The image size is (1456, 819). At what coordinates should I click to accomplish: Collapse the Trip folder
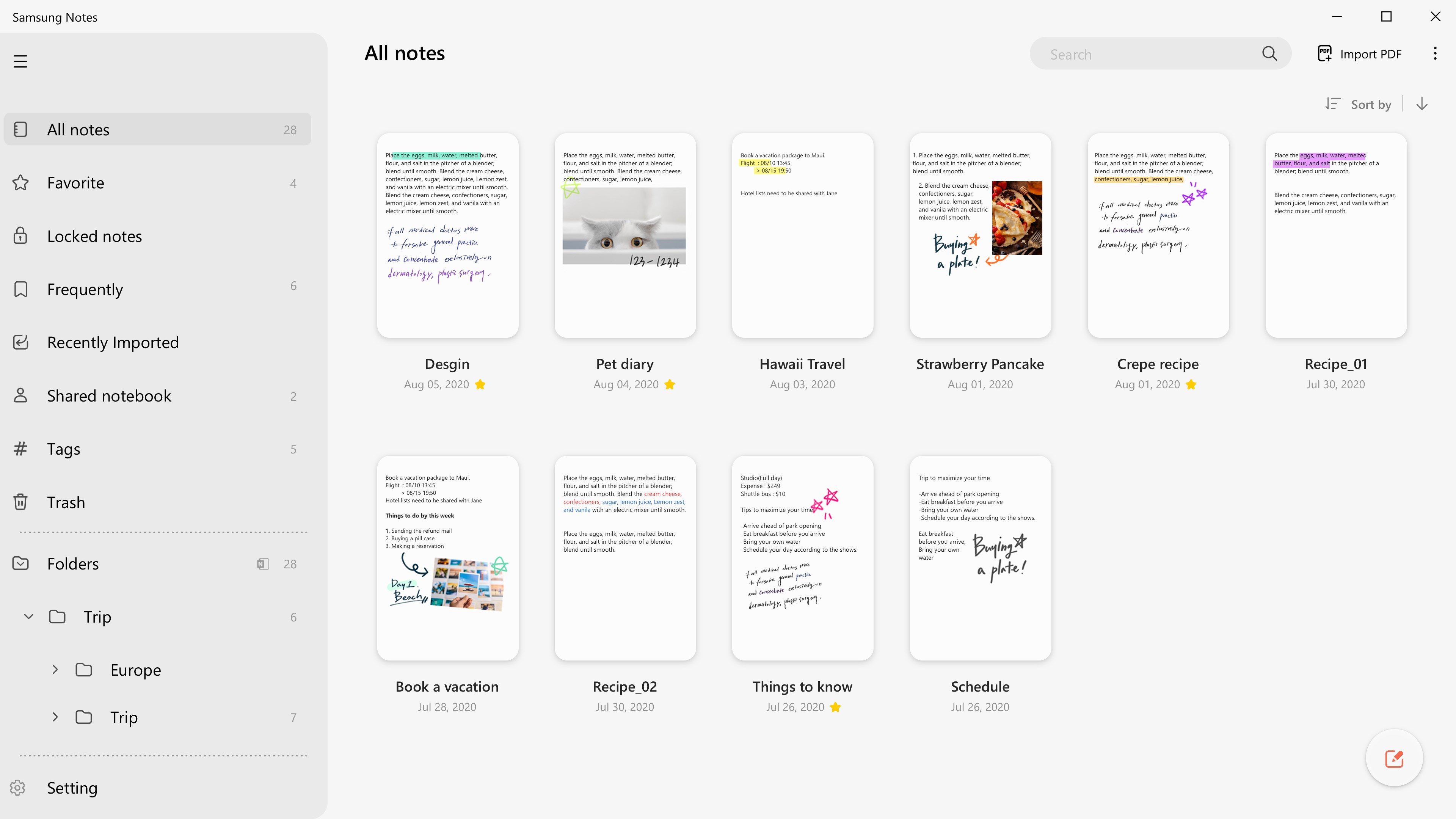point(28,617)
